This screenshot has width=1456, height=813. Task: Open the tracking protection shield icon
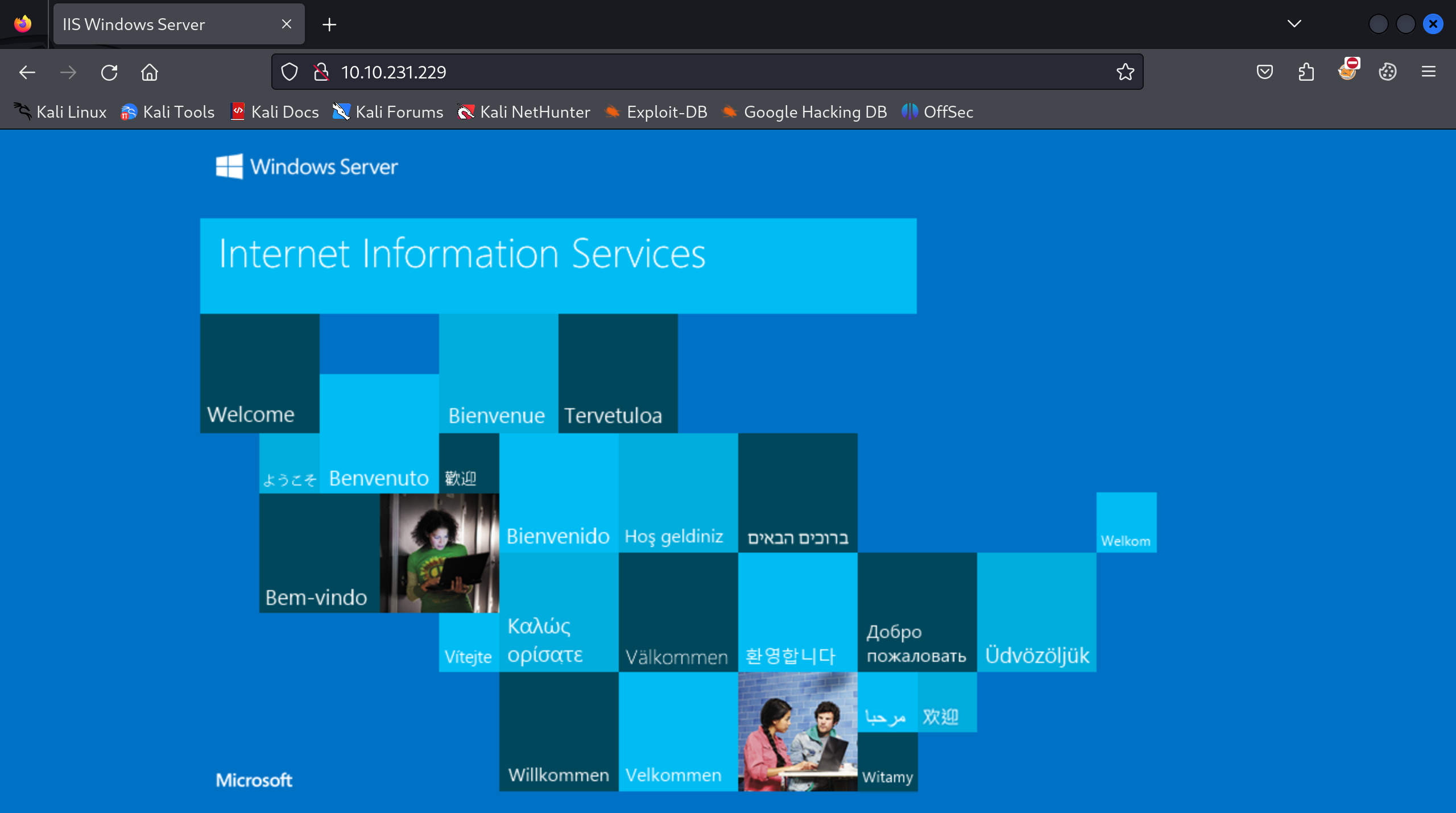[289, 72]
